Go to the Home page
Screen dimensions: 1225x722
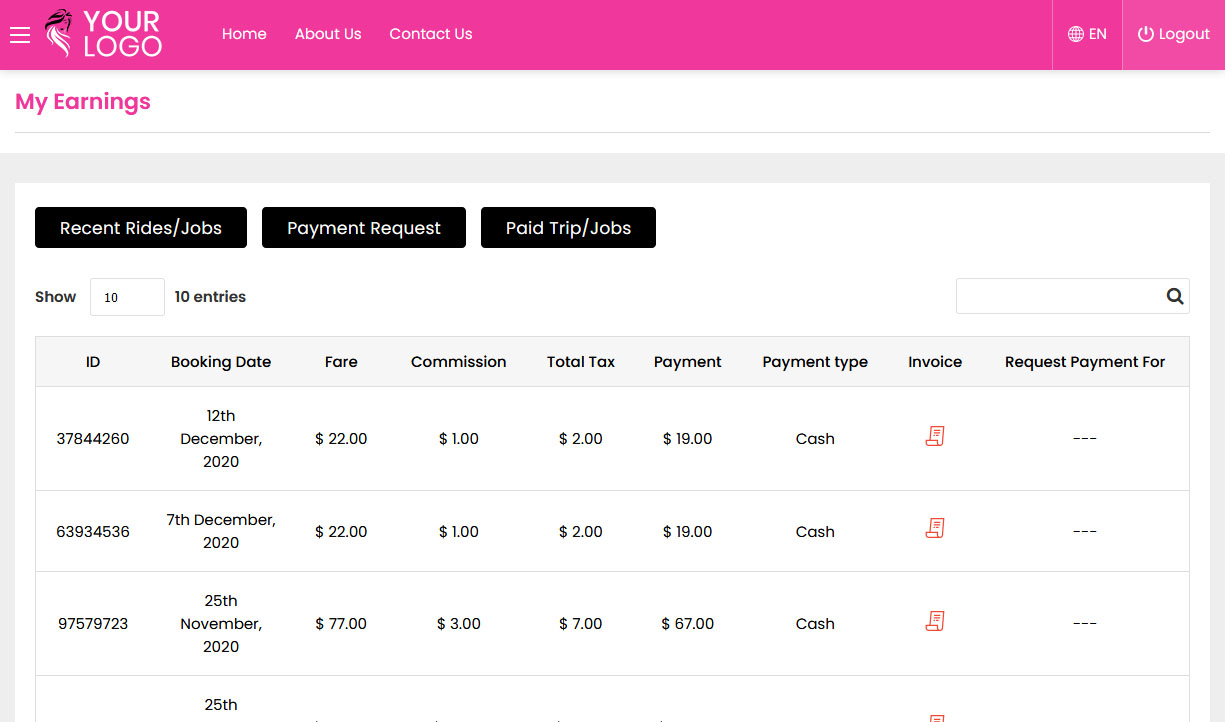coord(244,34)
